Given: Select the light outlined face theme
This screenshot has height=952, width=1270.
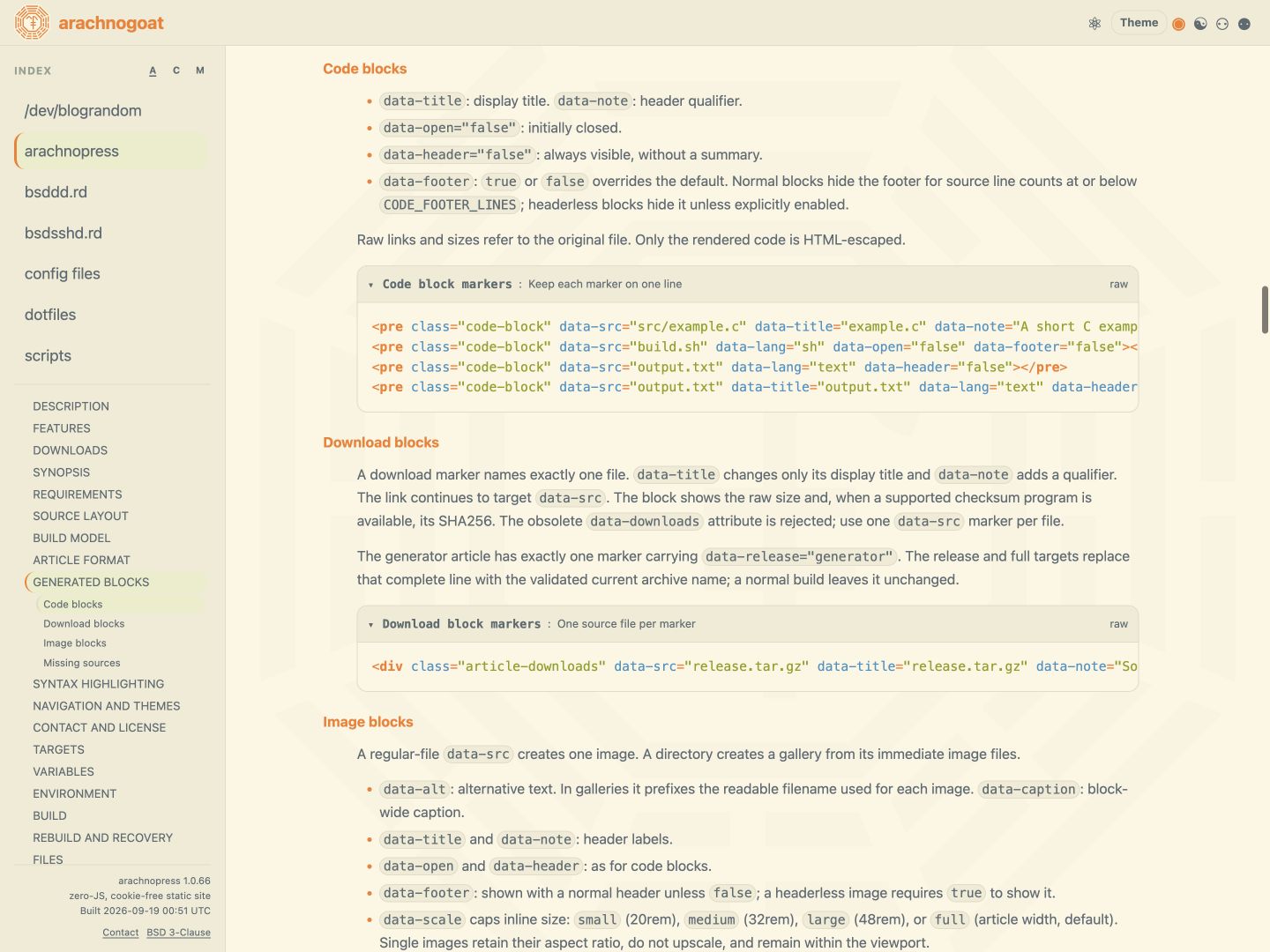Looking at the screenshot, I should [x=1222, y=24].
